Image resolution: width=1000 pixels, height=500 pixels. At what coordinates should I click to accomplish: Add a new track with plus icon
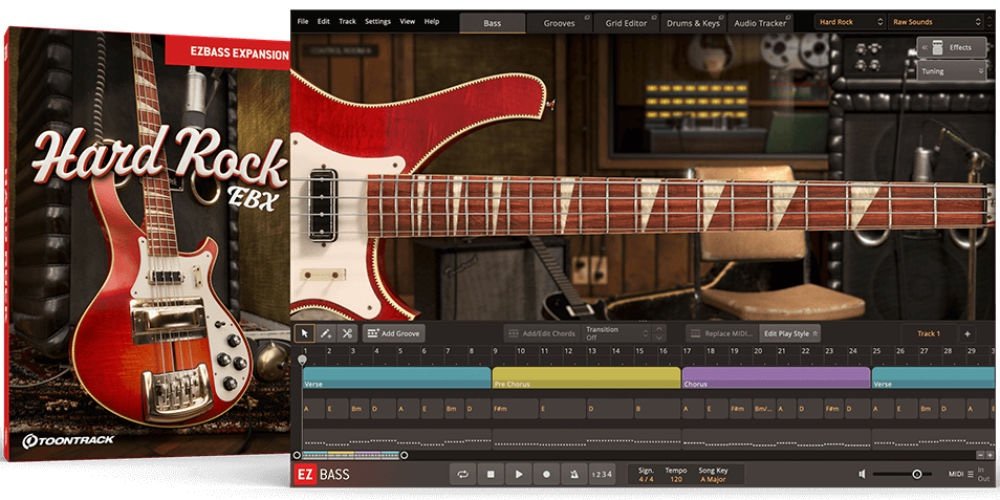click(x=967, y=333)
